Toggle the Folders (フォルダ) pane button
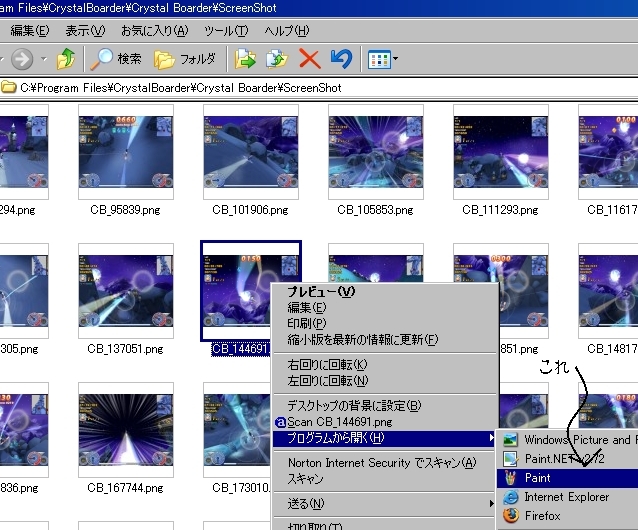 [x=185, y=59]
